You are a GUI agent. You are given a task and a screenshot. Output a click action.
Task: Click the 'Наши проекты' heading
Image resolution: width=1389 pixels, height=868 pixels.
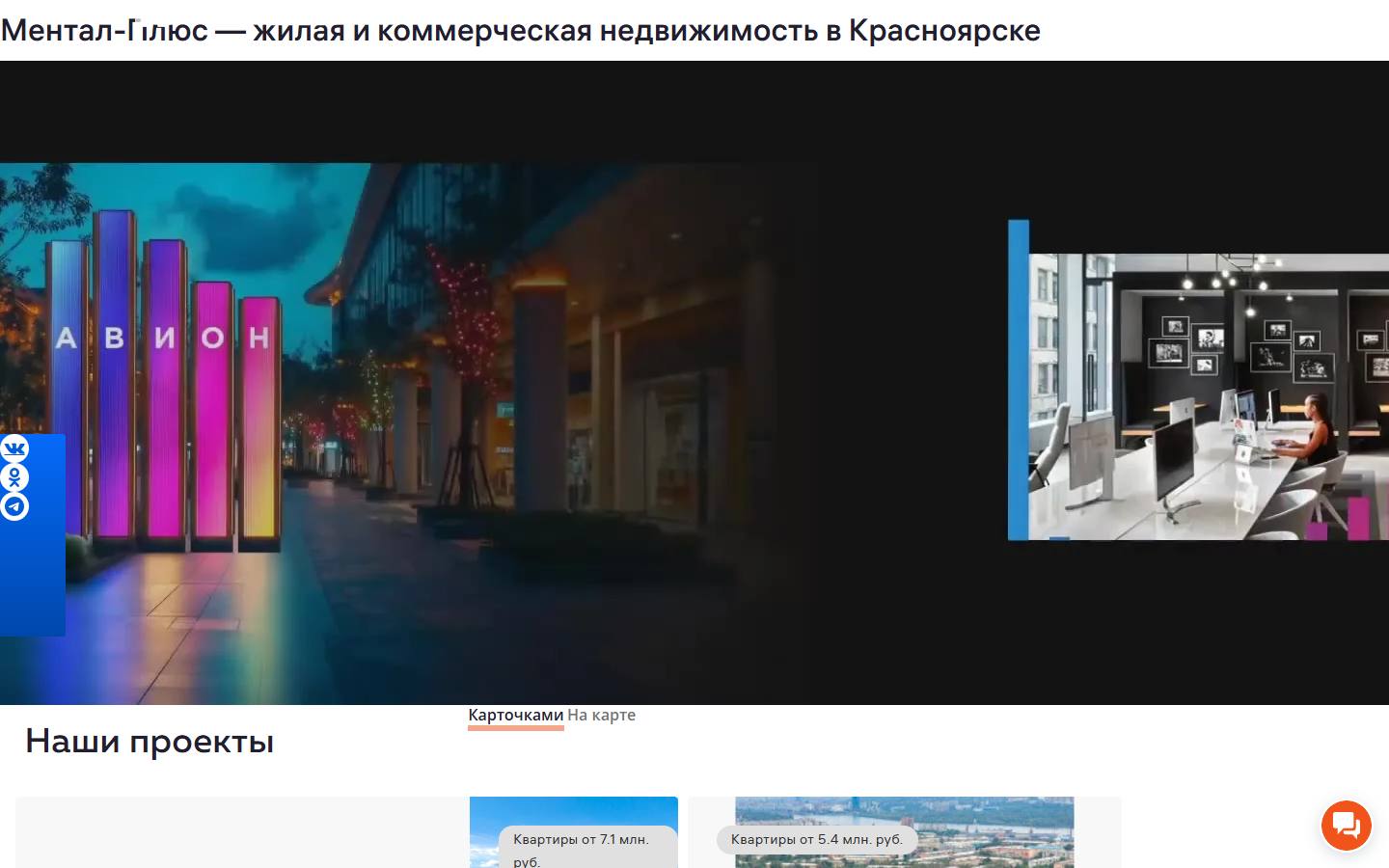pos(150,742)
